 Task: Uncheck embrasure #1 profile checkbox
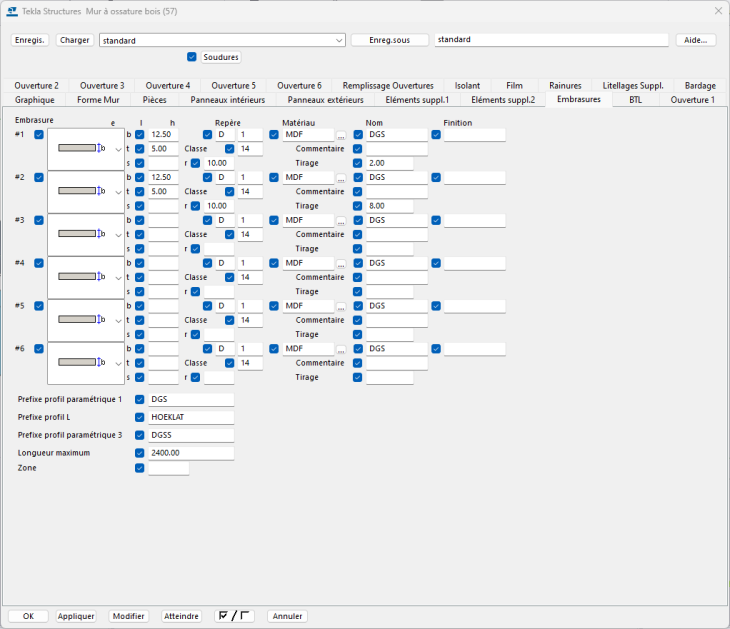click(39, 135)
